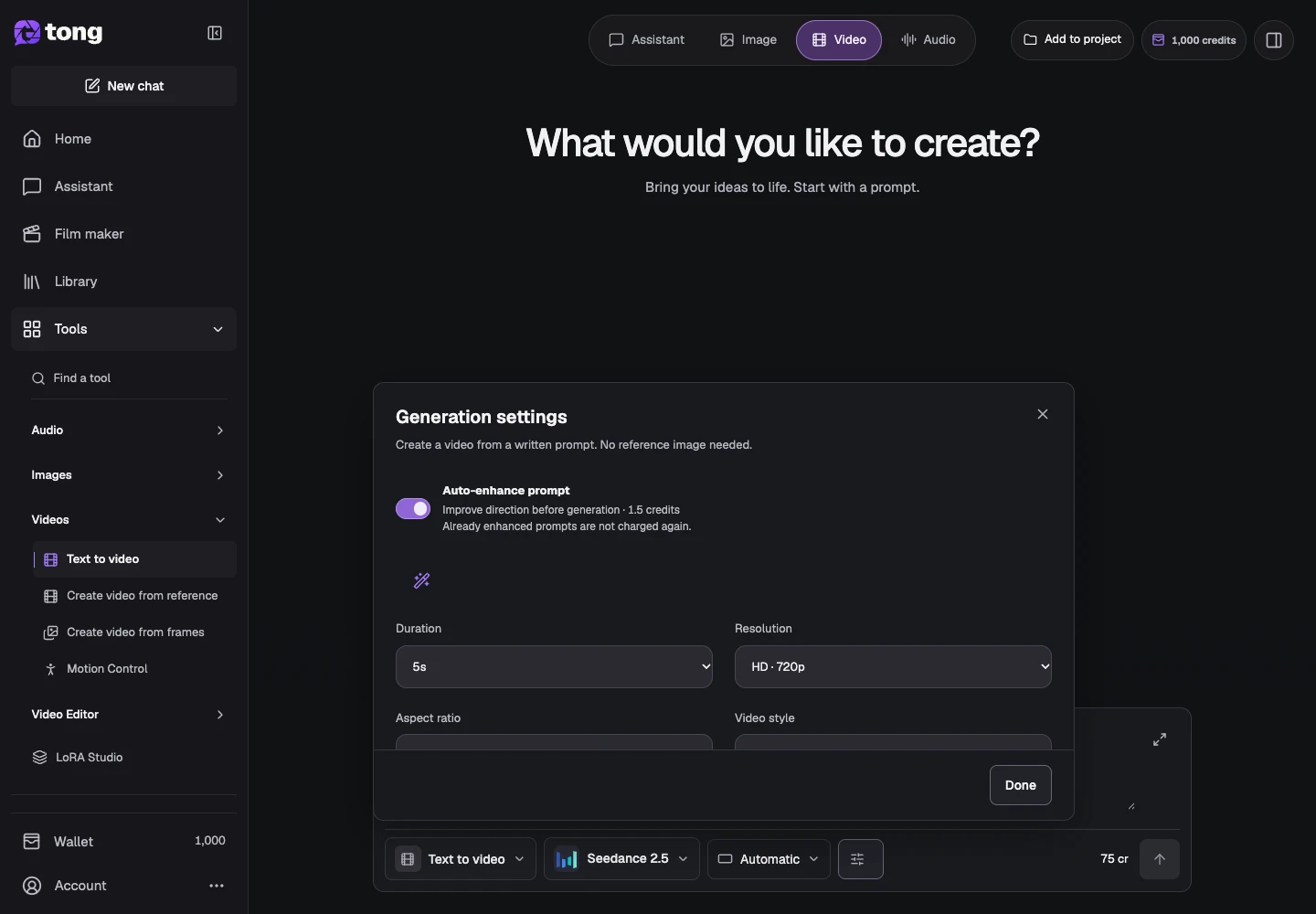Click the Add to project button
Screen dimensions: 1316x914
coord(1072,40)
